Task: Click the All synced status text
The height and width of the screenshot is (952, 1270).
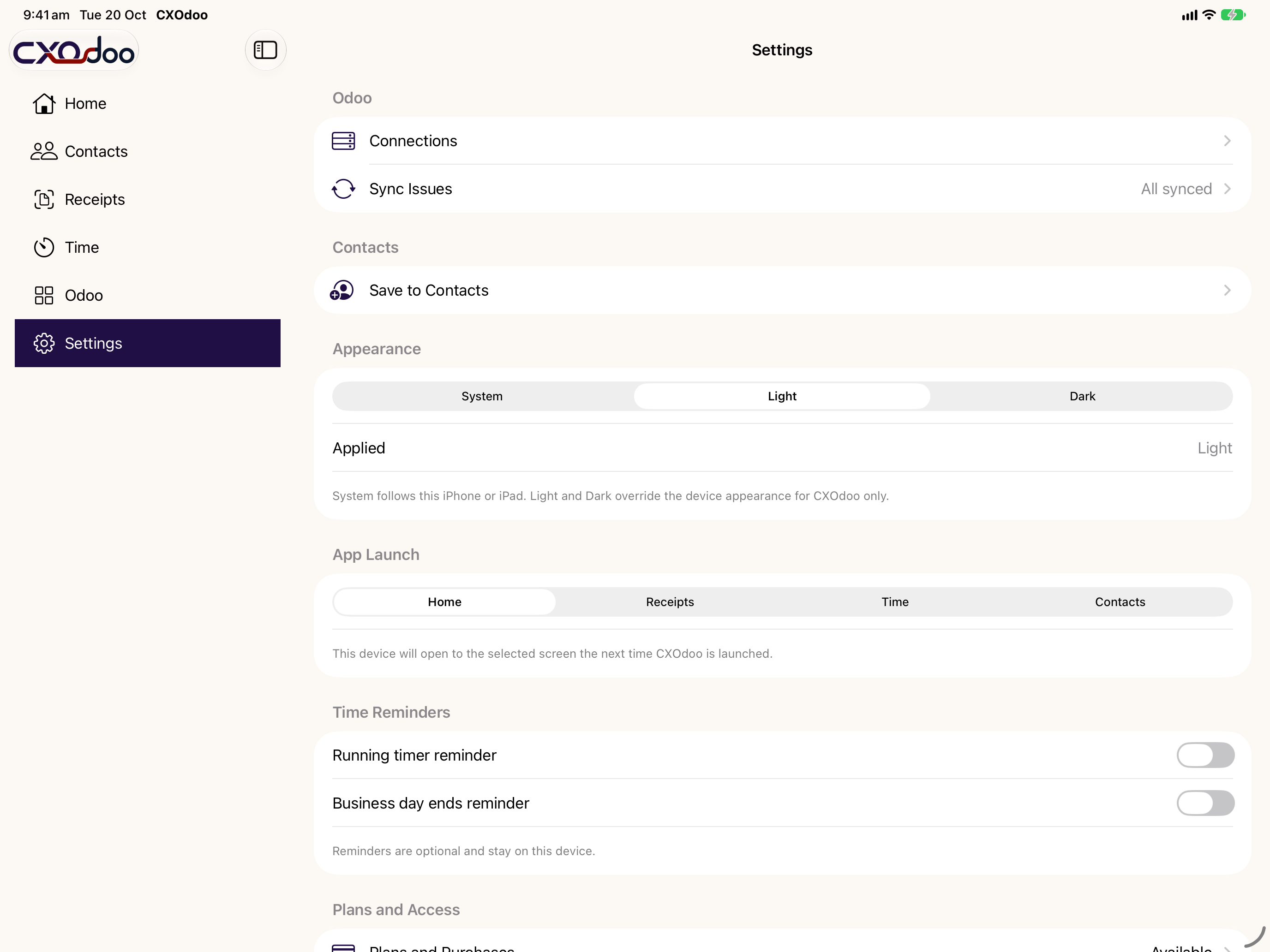Action: point(1176,189)
